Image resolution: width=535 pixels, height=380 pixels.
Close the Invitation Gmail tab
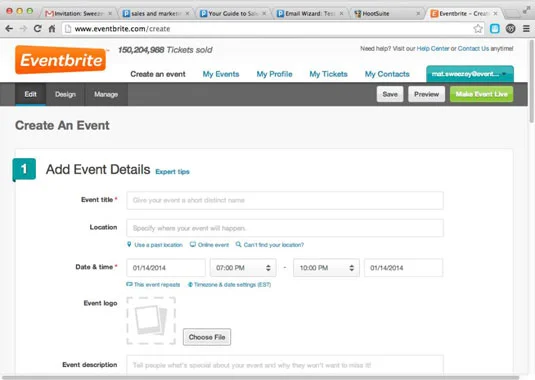pos(110,14)
